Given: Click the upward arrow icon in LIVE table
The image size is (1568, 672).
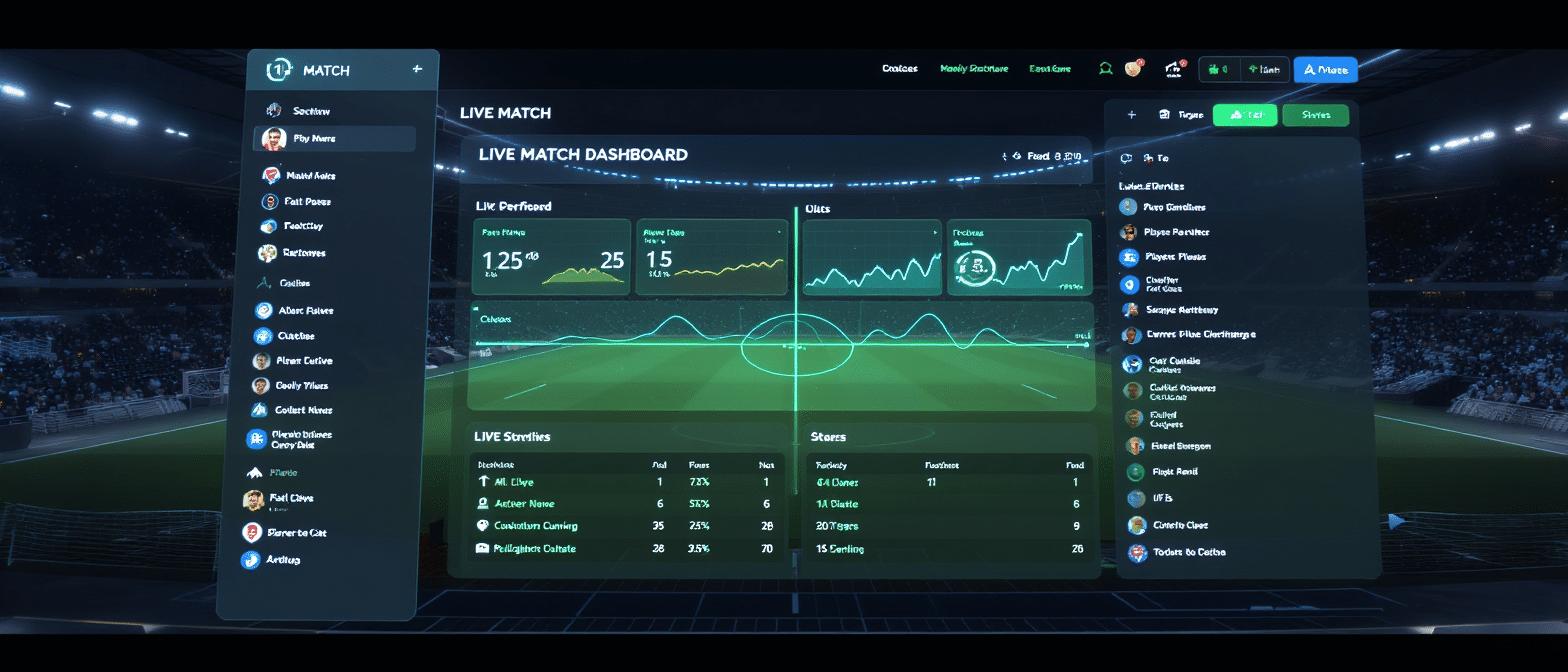Looking at the screenshot, I should point(484,482).
